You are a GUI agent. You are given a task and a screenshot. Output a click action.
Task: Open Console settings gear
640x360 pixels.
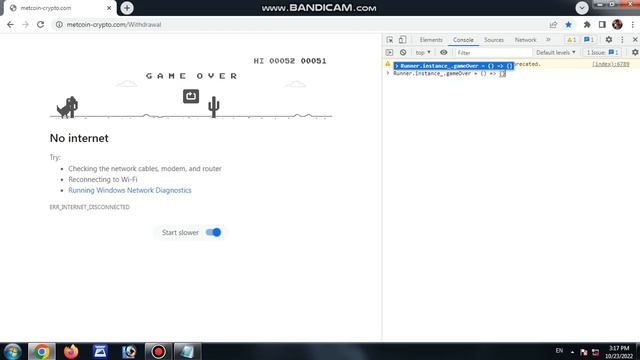(635, 52)
